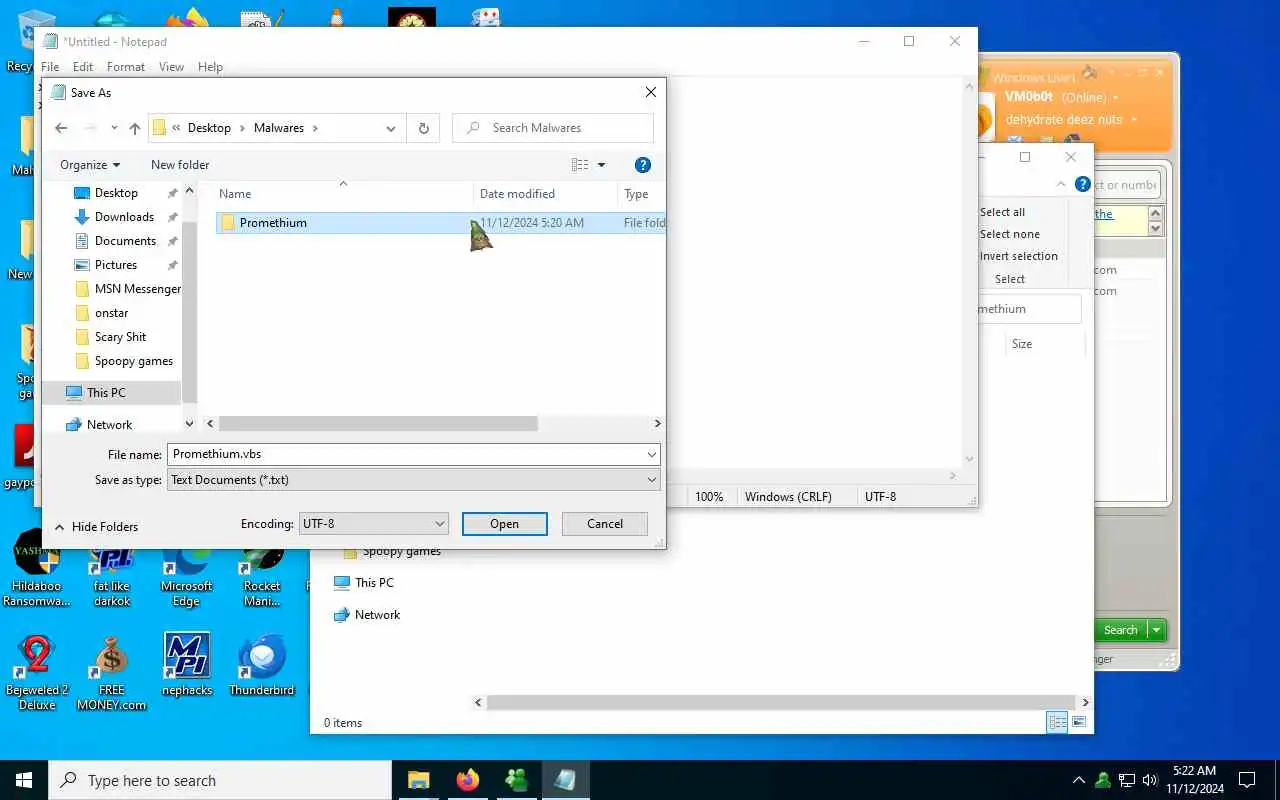Open Thunderbird desktop shortcut

click(x=262, y=665)
